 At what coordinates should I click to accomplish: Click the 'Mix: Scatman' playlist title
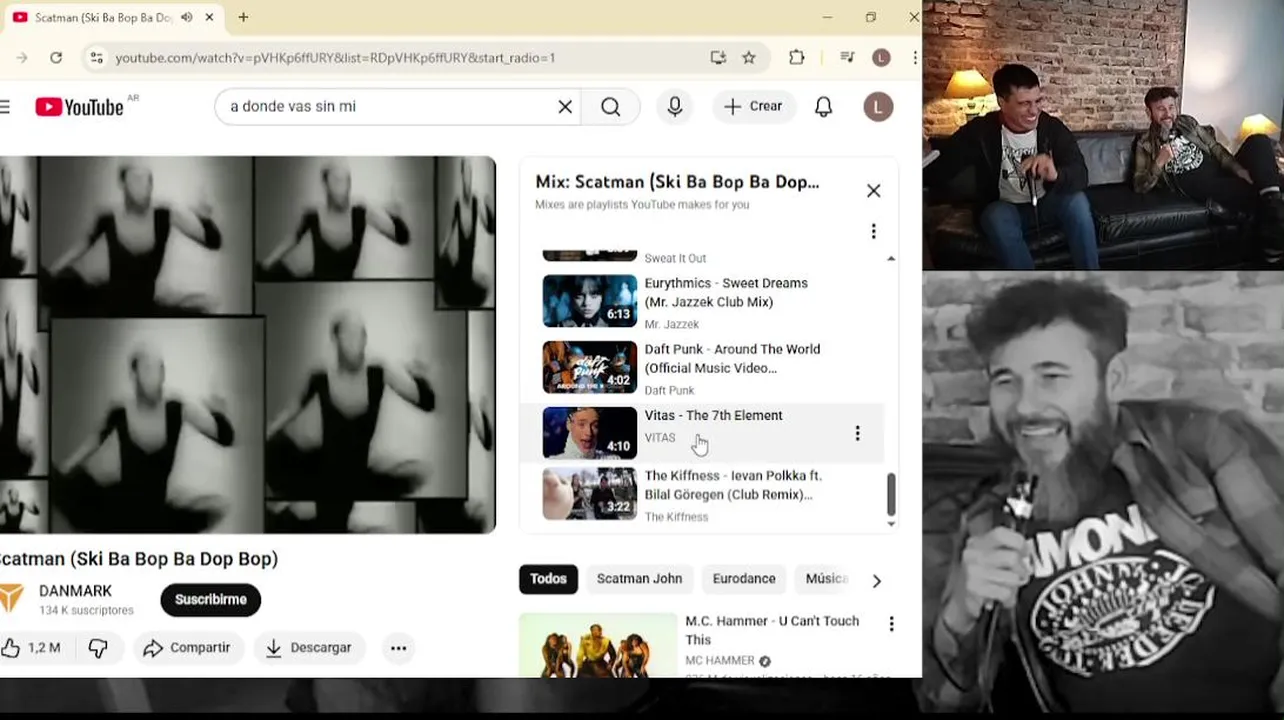[x=677, y=182]
